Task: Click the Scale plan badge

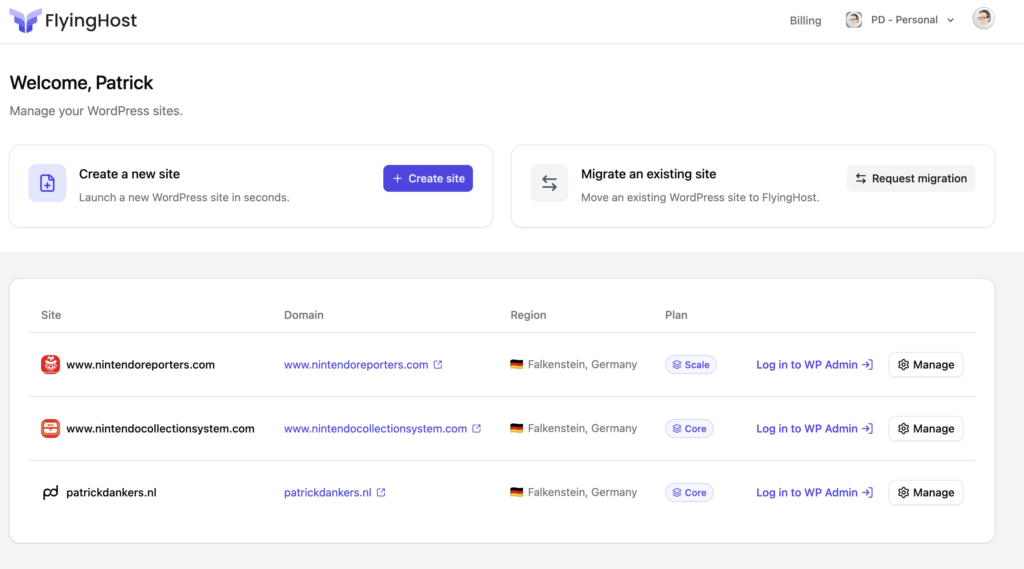Action: [690, 365]
